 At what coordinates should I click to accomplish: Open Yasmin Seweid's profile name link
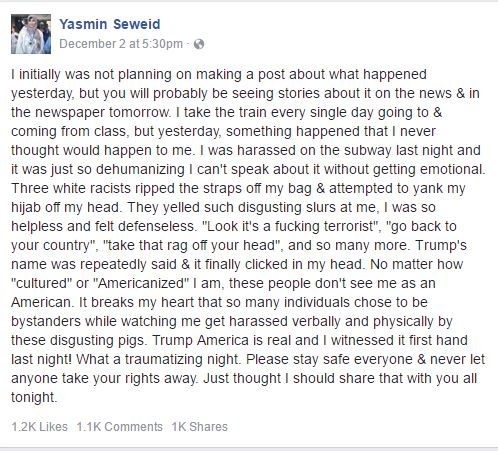click(x=110, y=24)
